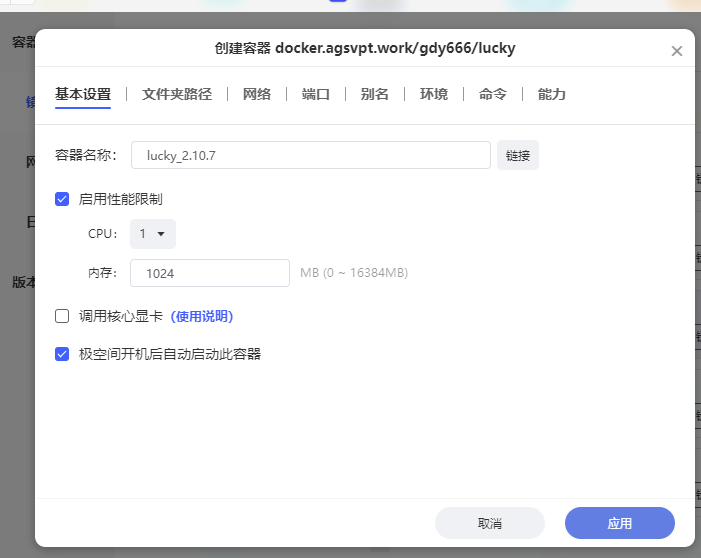This screenshot has height=558, width=701.
Task: Enable 调用核心显卡 checkbox
Action: pos(62,316)
